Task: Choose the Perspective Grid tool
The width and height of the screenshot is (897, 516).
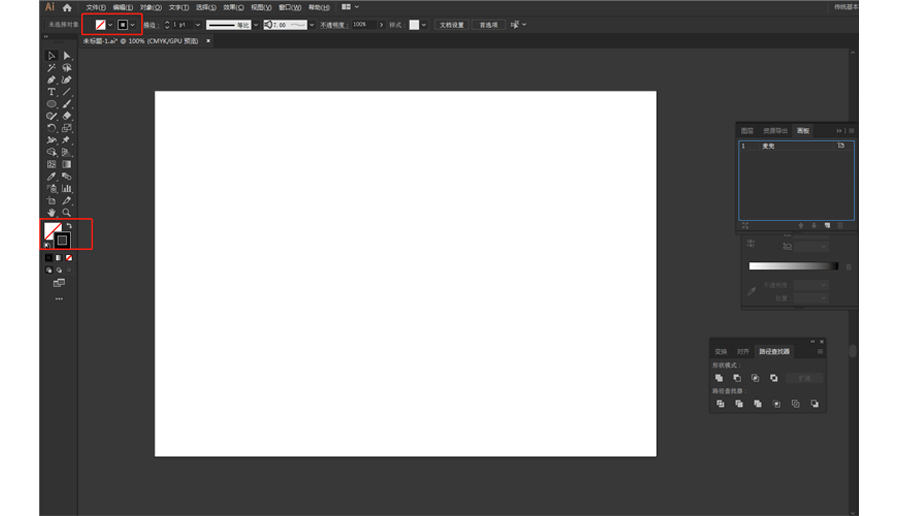Action: (67, 152)
